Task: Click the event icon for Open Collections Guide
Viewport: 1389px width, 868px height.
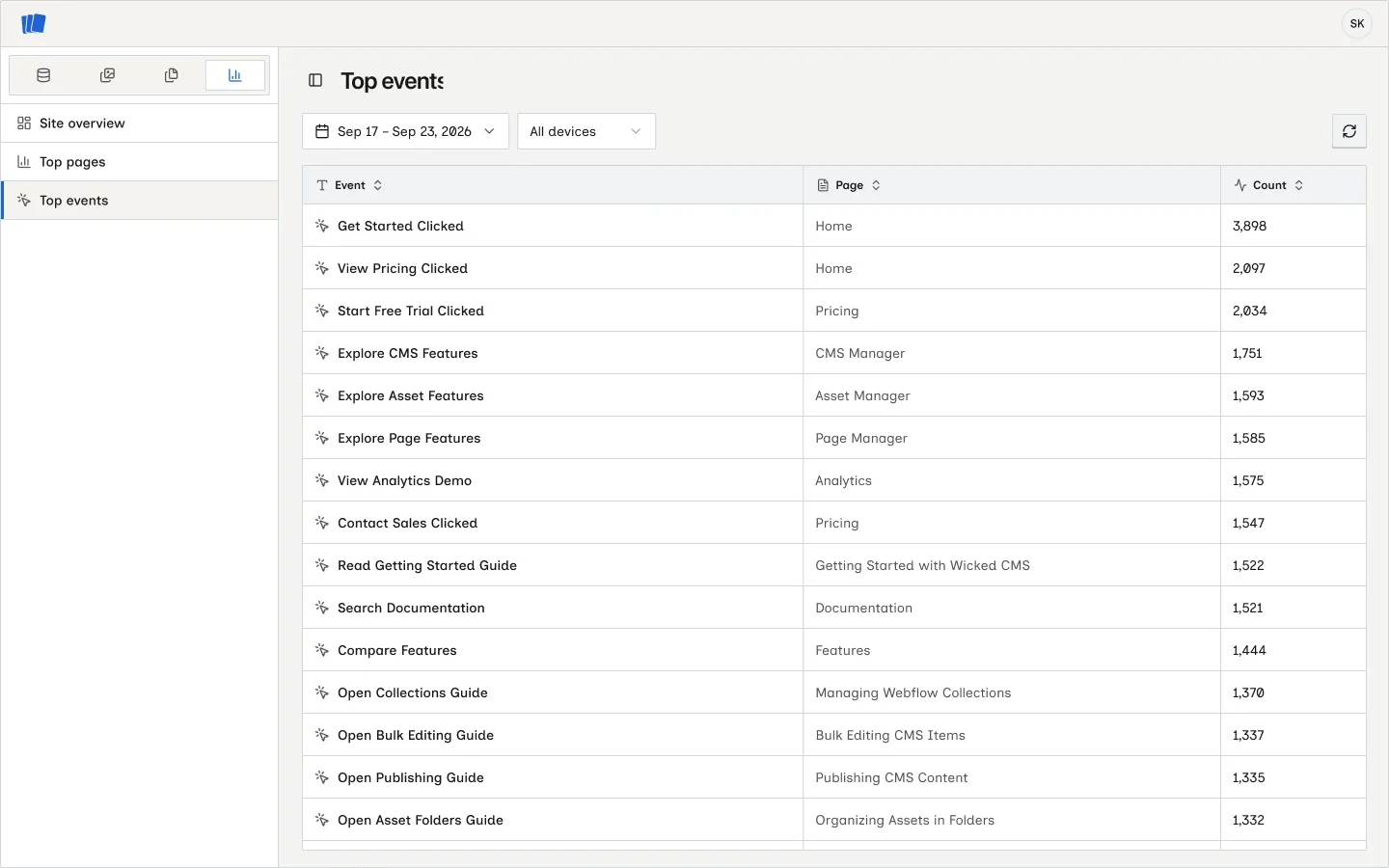Action: pyautogui.click(x=322, y=692)
